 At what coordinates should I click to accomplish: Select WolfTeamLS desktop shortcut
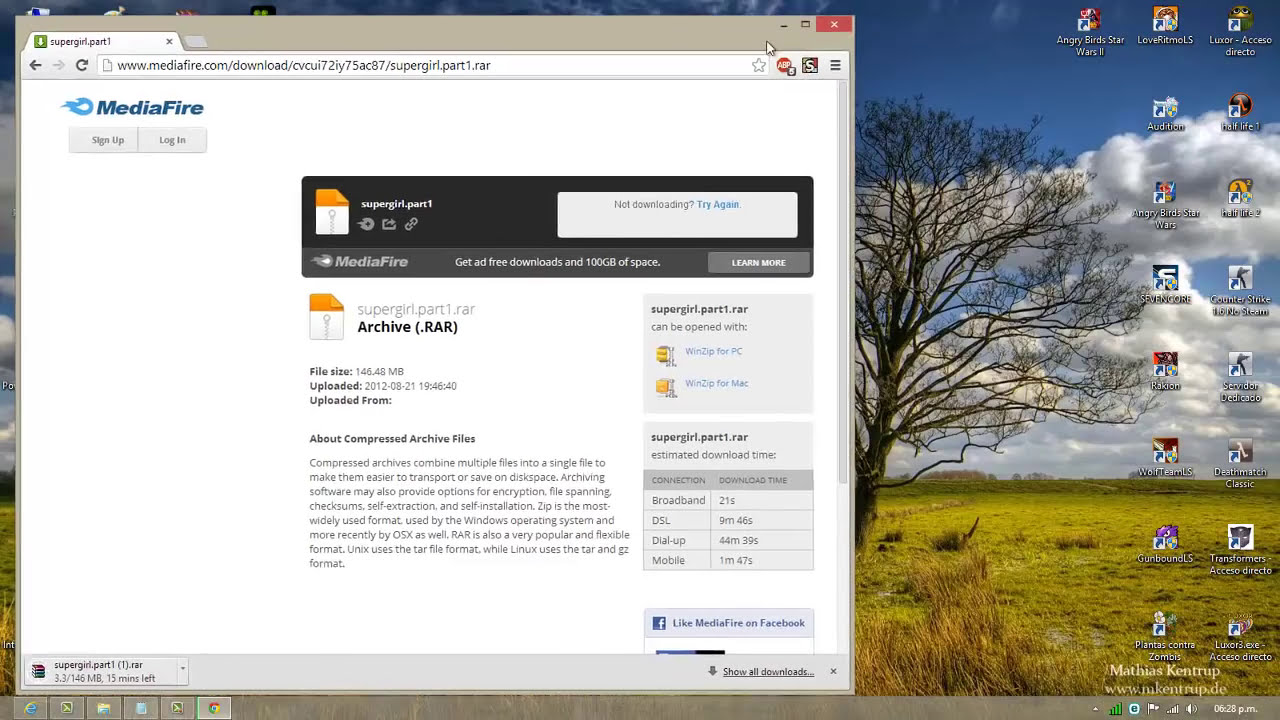[1165, 458]
